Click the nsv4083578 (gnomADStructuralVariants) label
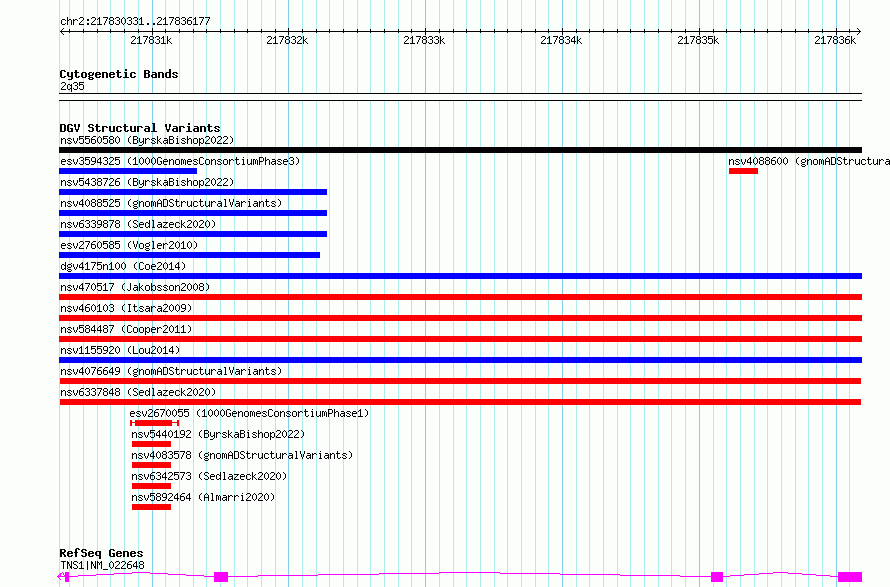Image resolution: width=890 pixels, height=587 pixels. coord(242,455)
